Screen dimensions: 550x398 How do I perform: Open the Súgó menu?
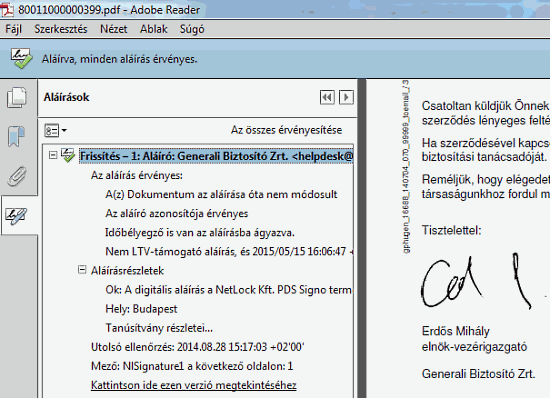tap(192, 29)
